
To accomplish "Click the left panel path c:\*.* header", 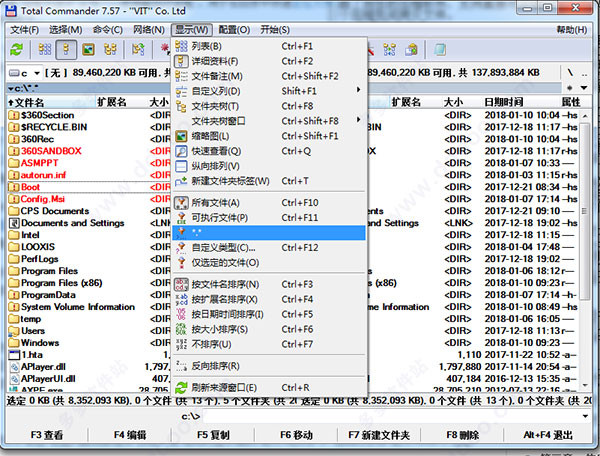I will point(89,88).
